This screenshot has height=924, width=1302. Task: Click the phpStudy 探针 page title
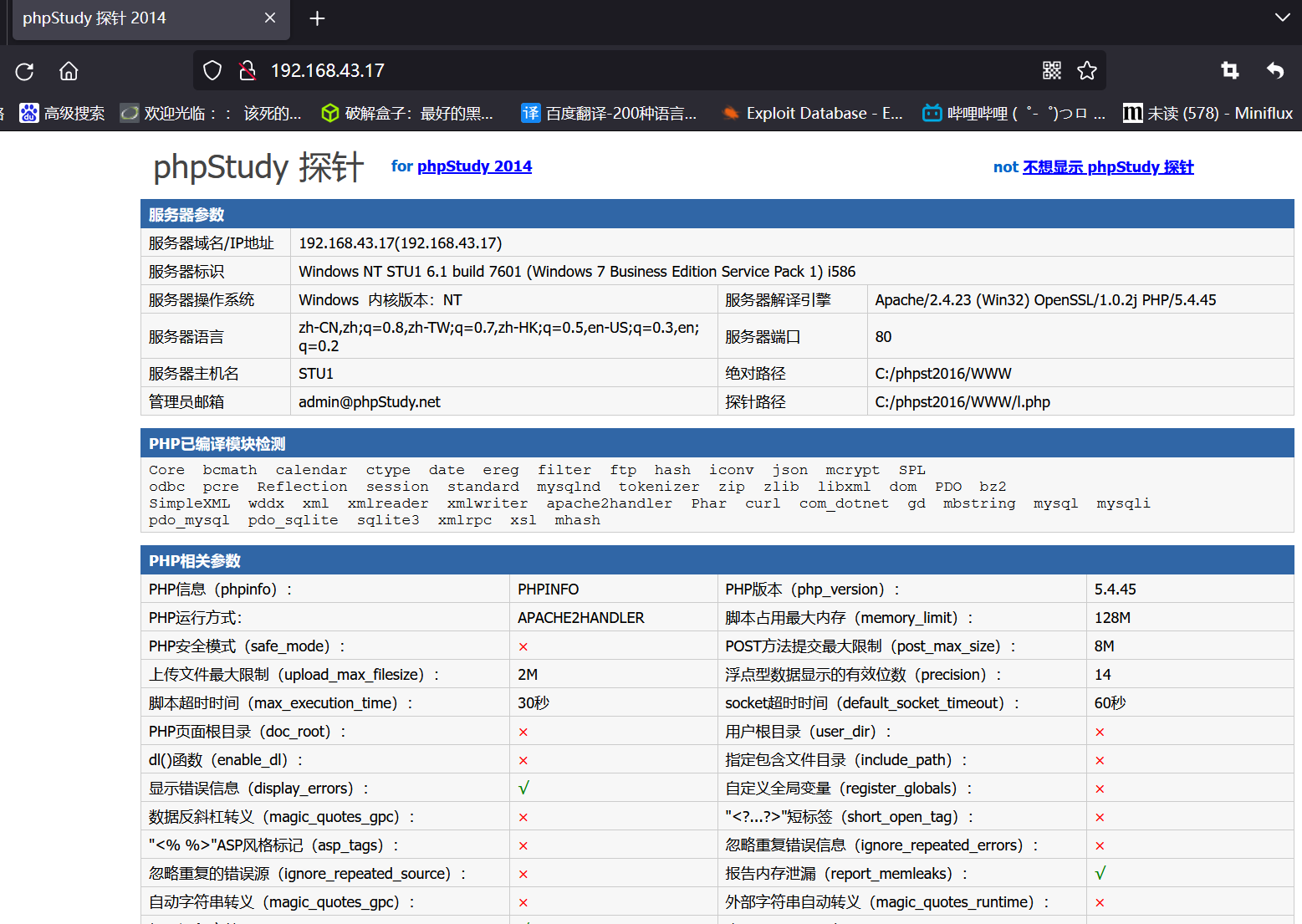(x=258, y=167)
